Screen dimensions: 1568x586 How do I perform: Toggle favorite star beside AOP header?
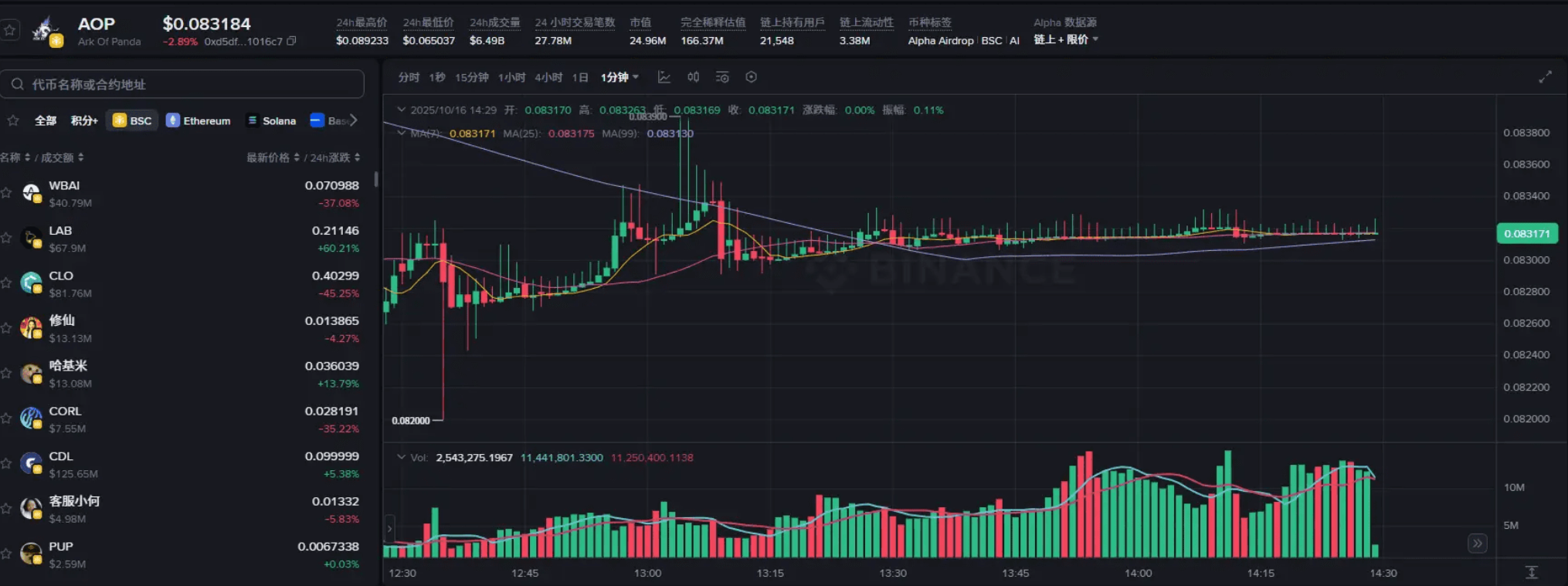click(x=10, y=30)
